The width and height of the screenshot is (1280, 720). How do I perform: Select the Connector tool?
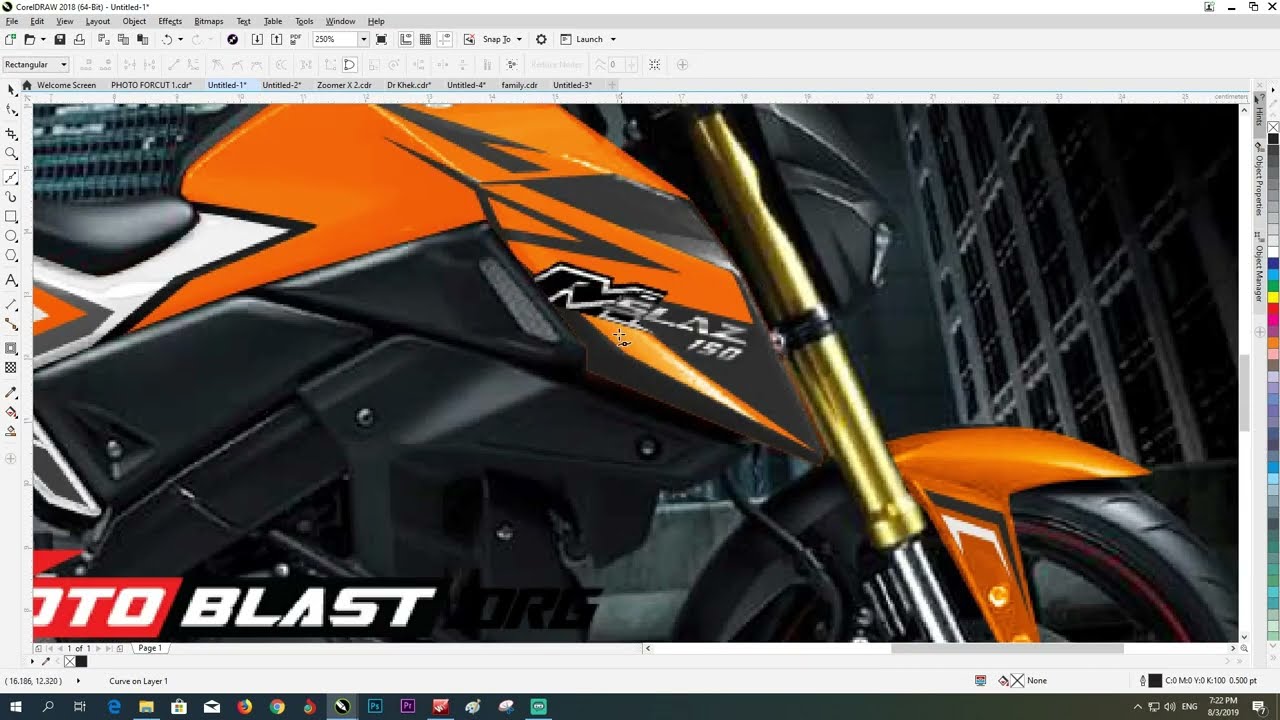point(11,324)
